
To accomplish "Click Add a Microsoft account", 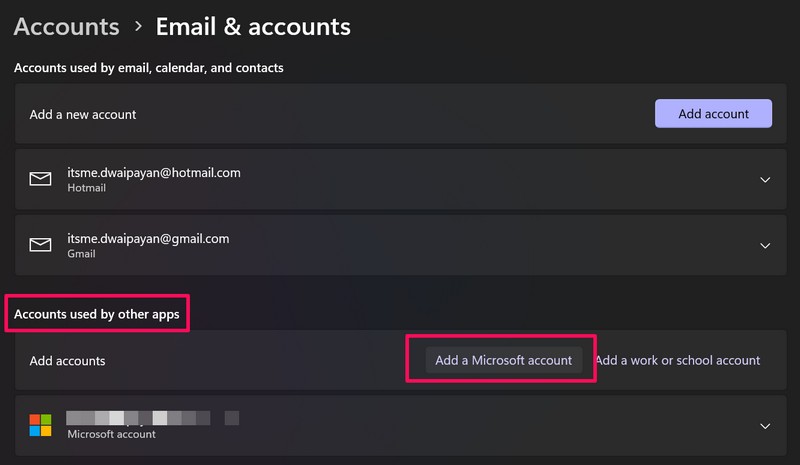I will point(503,360).
